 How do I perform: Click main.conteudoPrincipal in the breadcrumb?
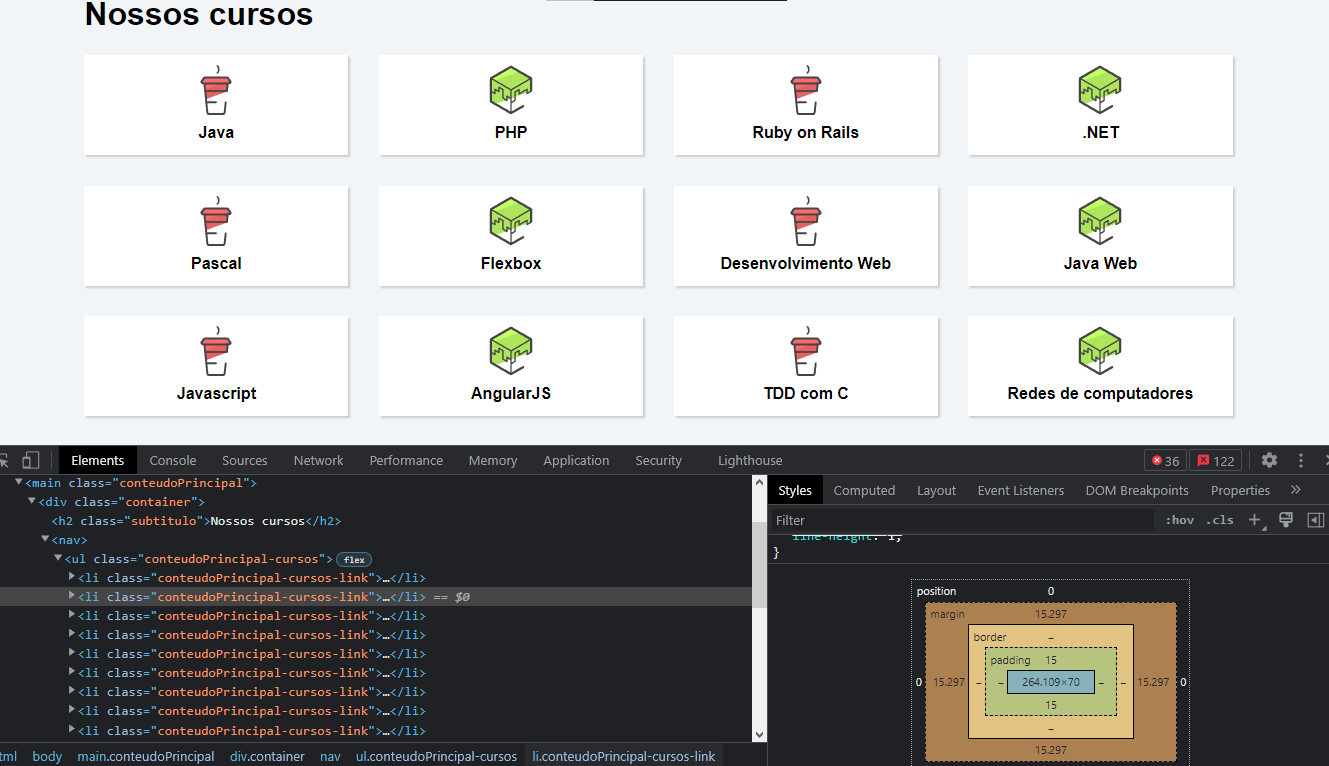(x=146, y=756)
